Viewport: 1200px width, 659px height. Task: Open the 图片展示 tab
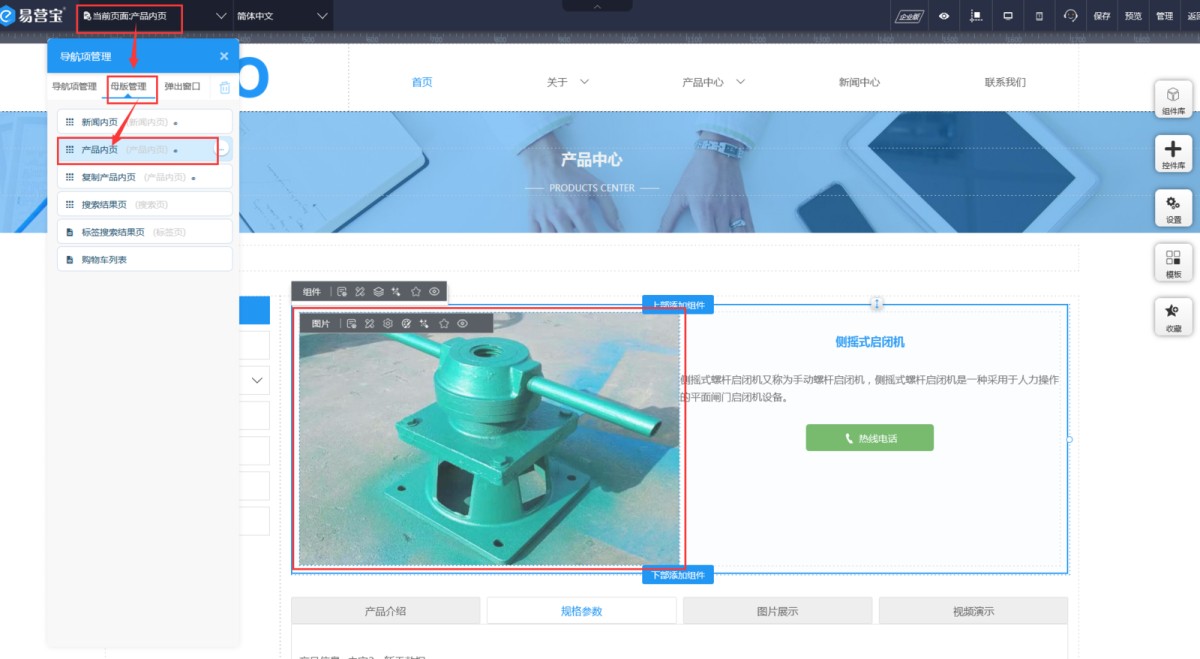[x=778, y=611]
